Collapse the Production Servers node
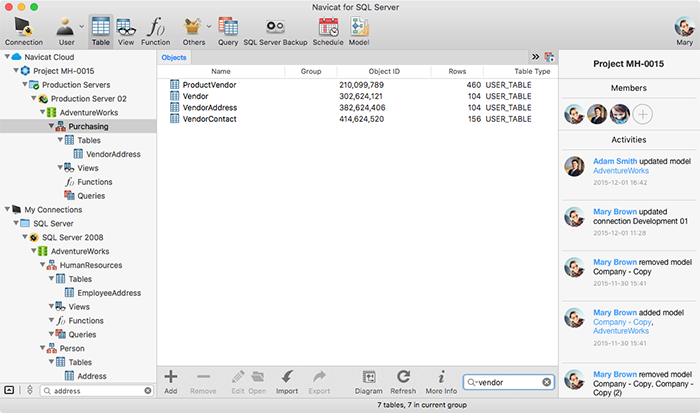 pos(25,84)
